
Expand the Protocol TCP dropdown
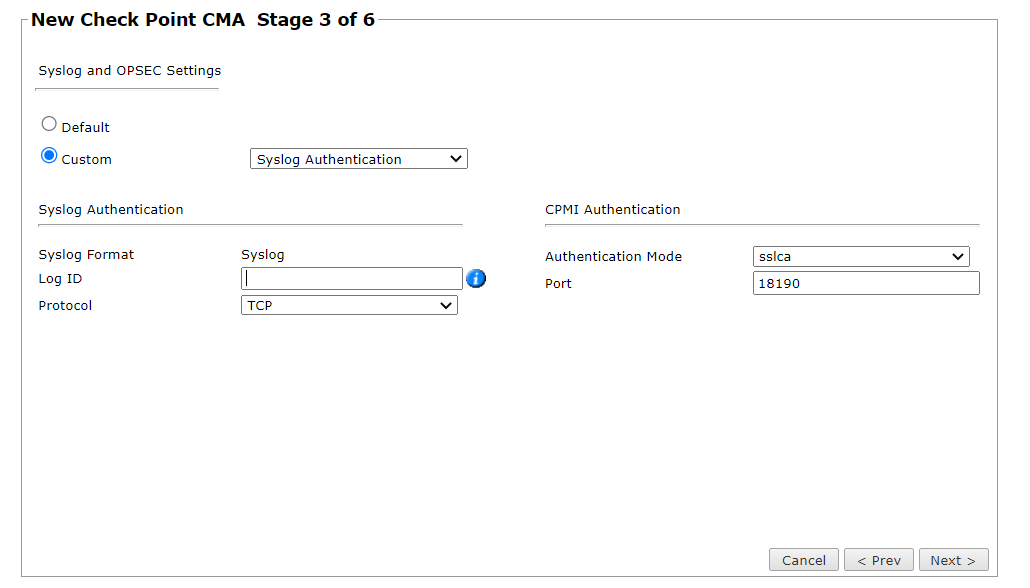point(349,306)
